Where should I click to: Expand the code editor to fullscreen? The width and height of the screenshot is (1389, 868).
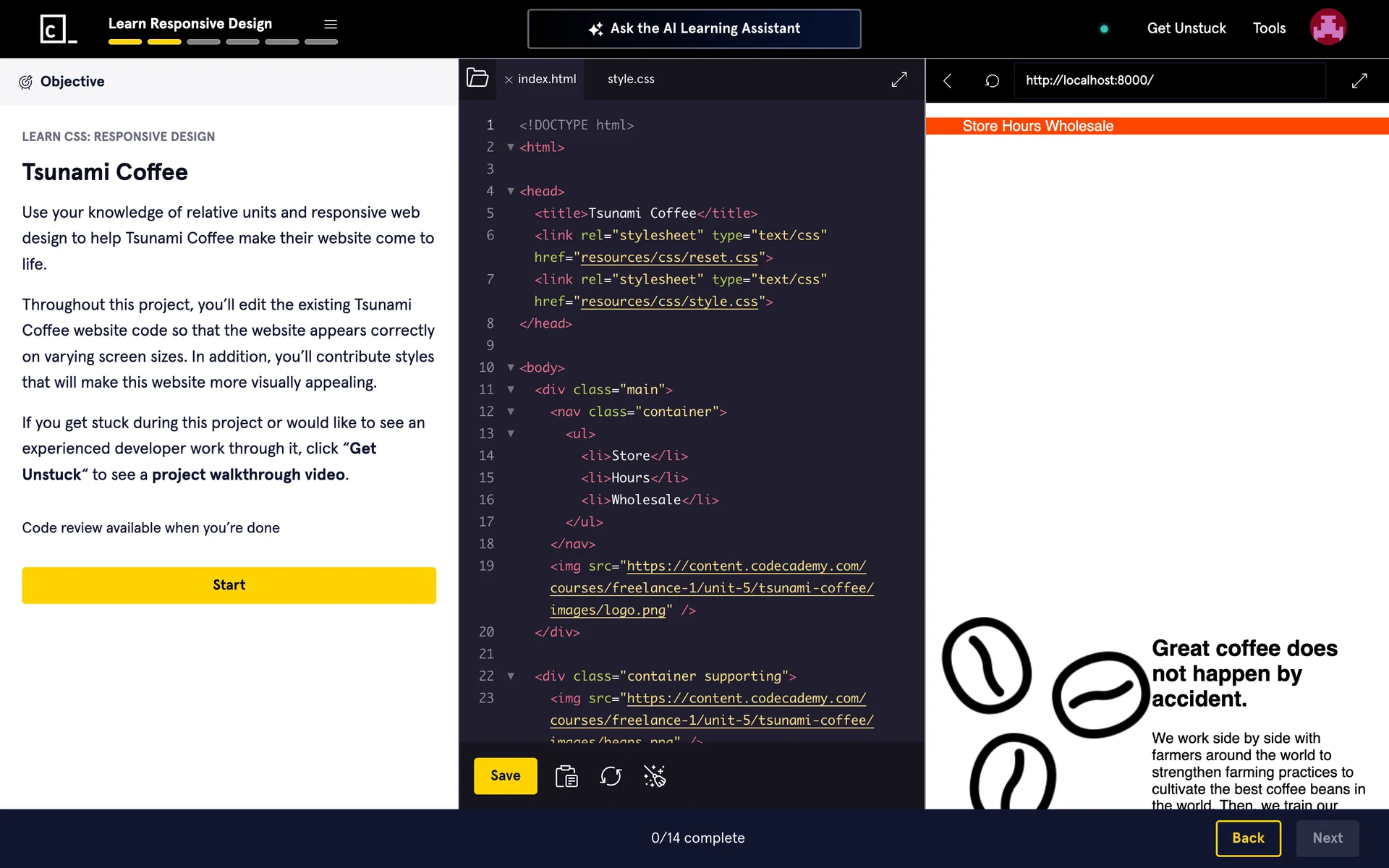899,80
